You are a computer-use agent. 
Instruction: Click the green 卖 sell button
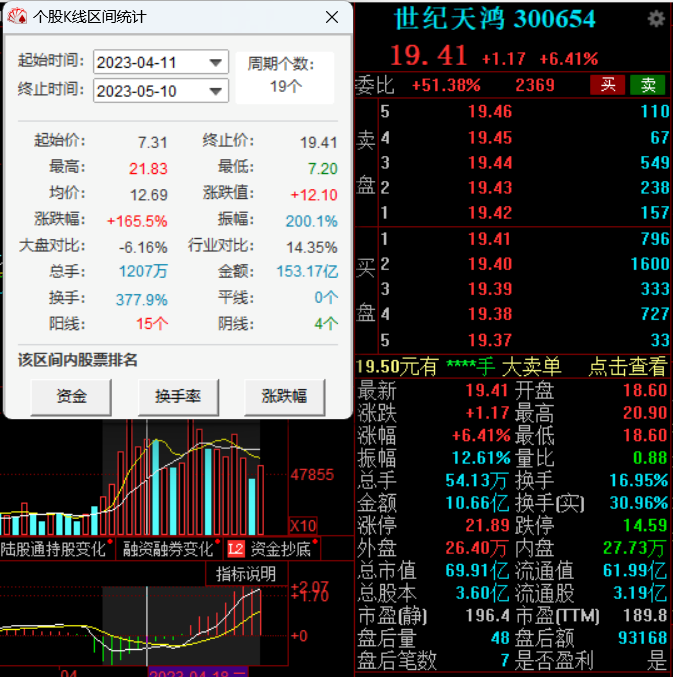point(648,85)
